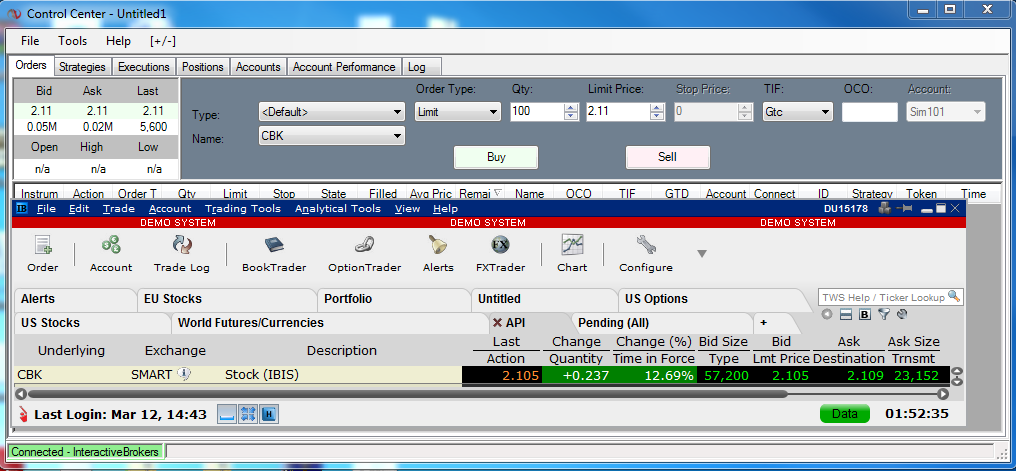Click the blue H icon in status bar
Image resolution: width=1016 pixels, height=471 pixels.
tap(269, 414)
